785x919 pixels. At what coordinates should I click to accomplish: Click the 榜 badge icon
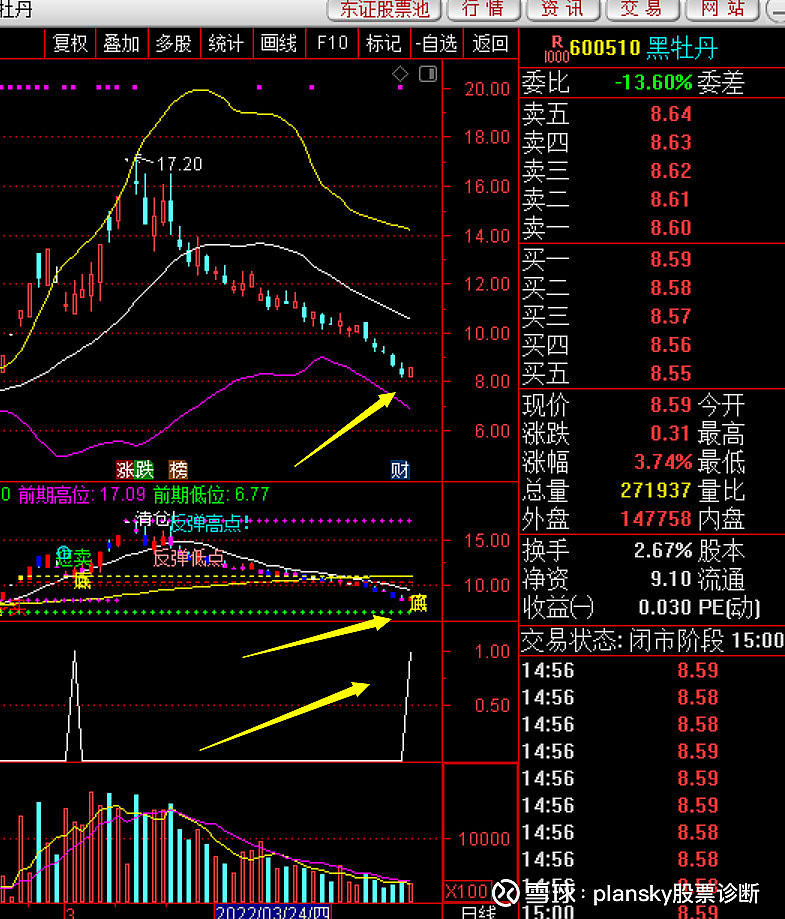pyautogui.click(x=178, y=470)
